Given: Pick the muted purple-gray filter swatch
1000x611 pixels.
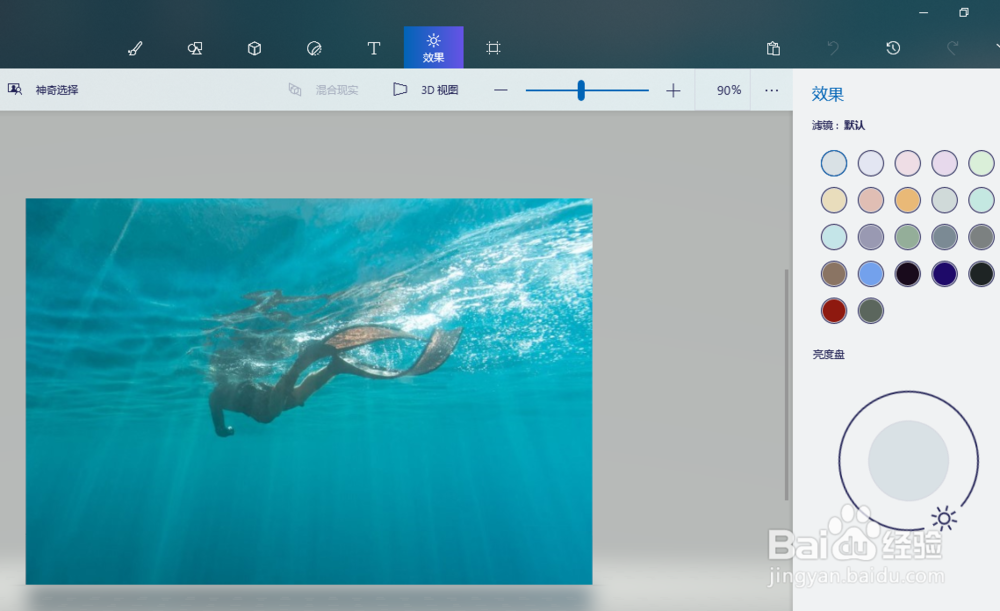Looking at the screenshot, I should click(871, 237).
